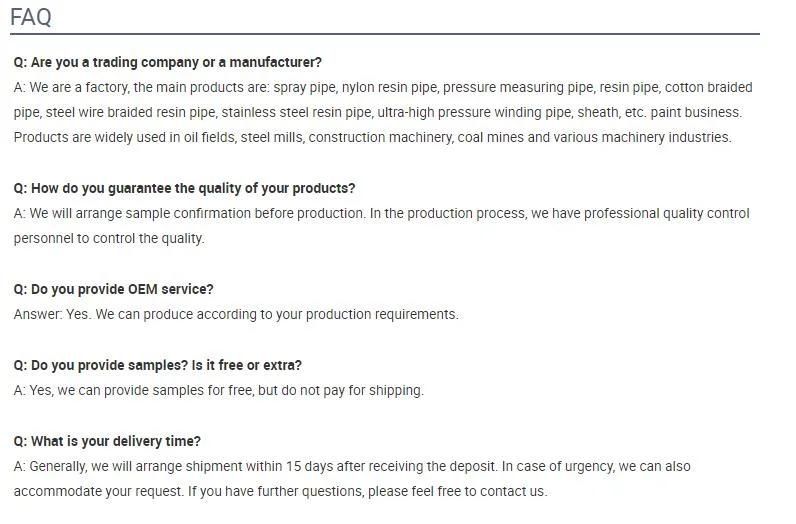Viewport: 796px width, 524px height.
Task: Click the answer about shipment within 15 days
Action: coord(352,466)
